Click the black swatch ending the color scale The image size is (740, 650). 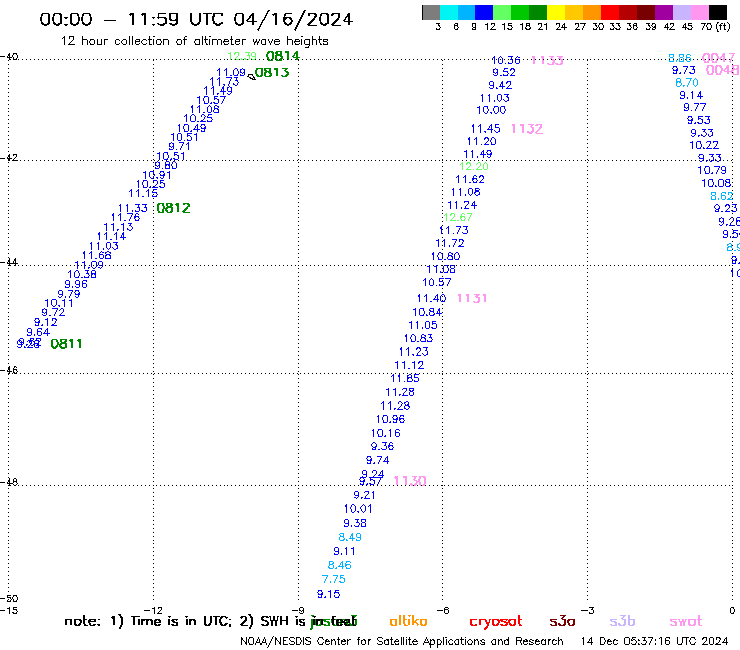click(717, 12)
